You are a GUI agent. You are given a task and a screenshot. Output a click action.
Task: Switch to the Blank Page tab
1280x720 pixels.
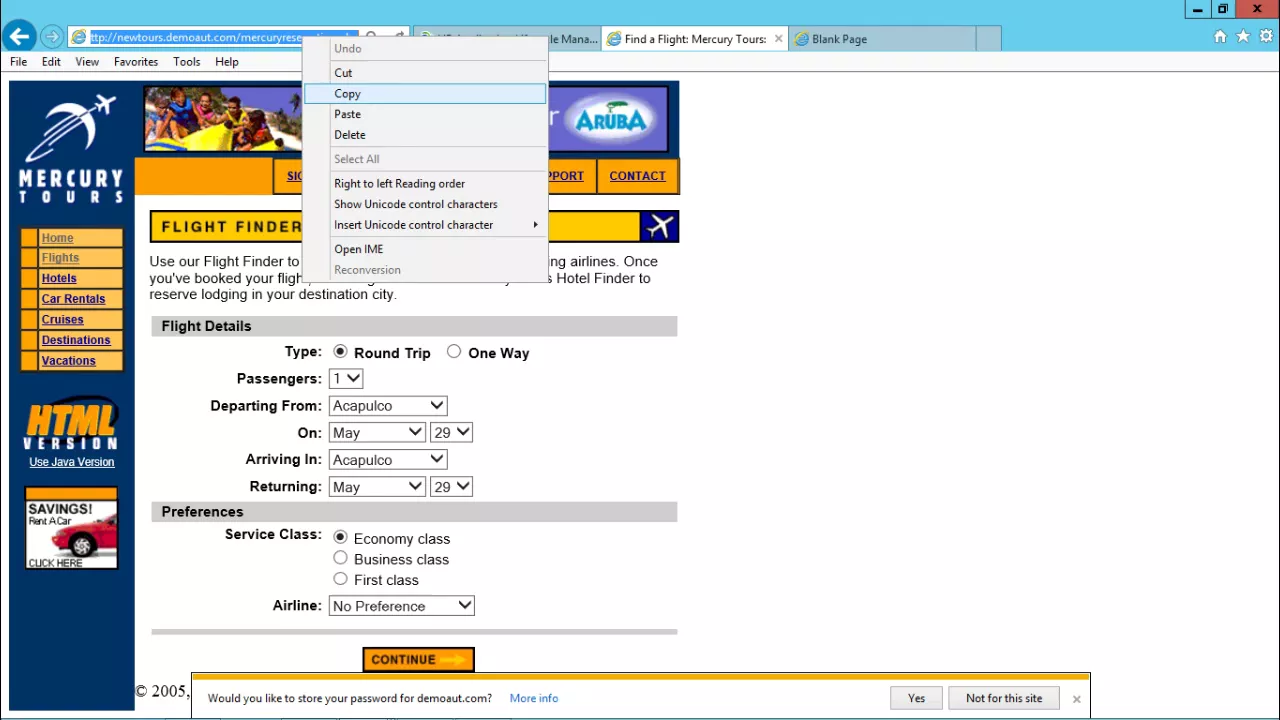tap(882, 39)
